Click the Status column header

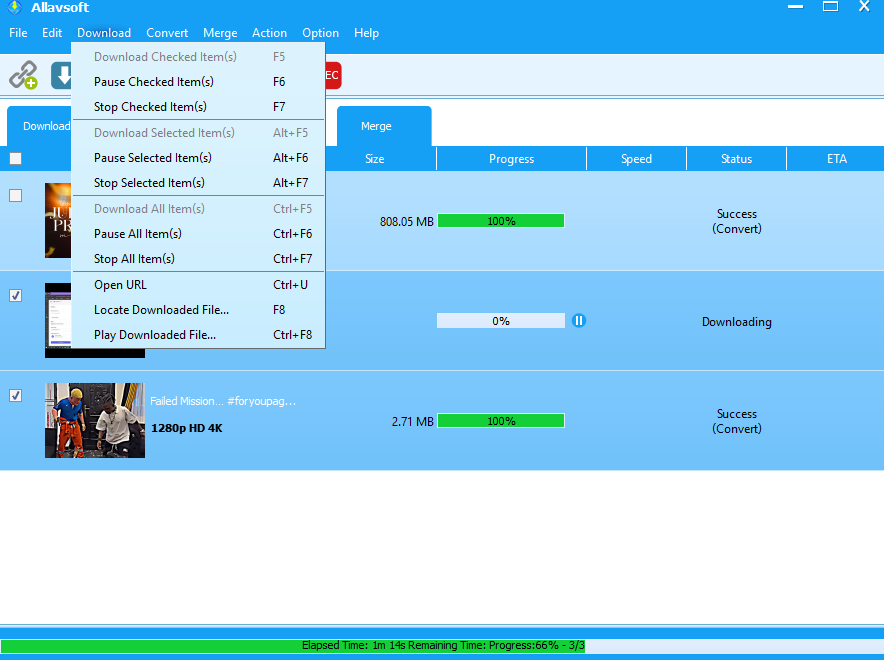pos(736,159)
